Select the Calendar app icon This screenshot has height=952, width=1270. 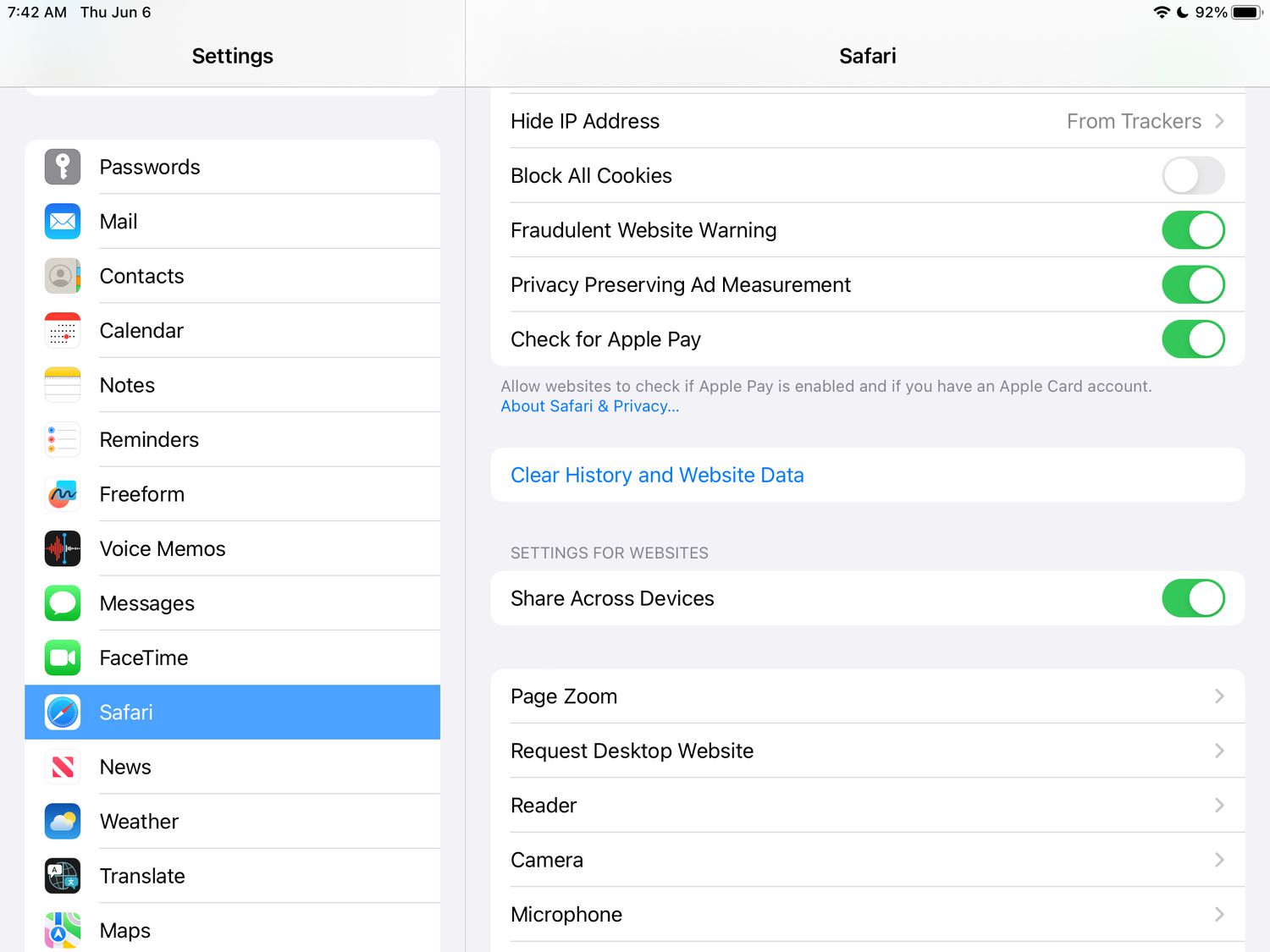tap(63, 331)
